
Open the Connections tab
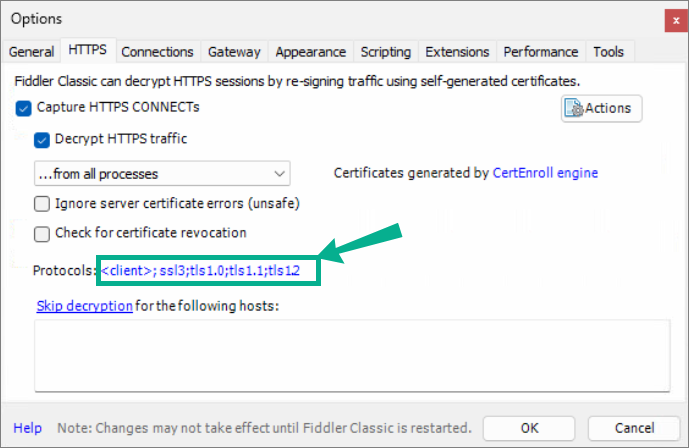point(157,52)
